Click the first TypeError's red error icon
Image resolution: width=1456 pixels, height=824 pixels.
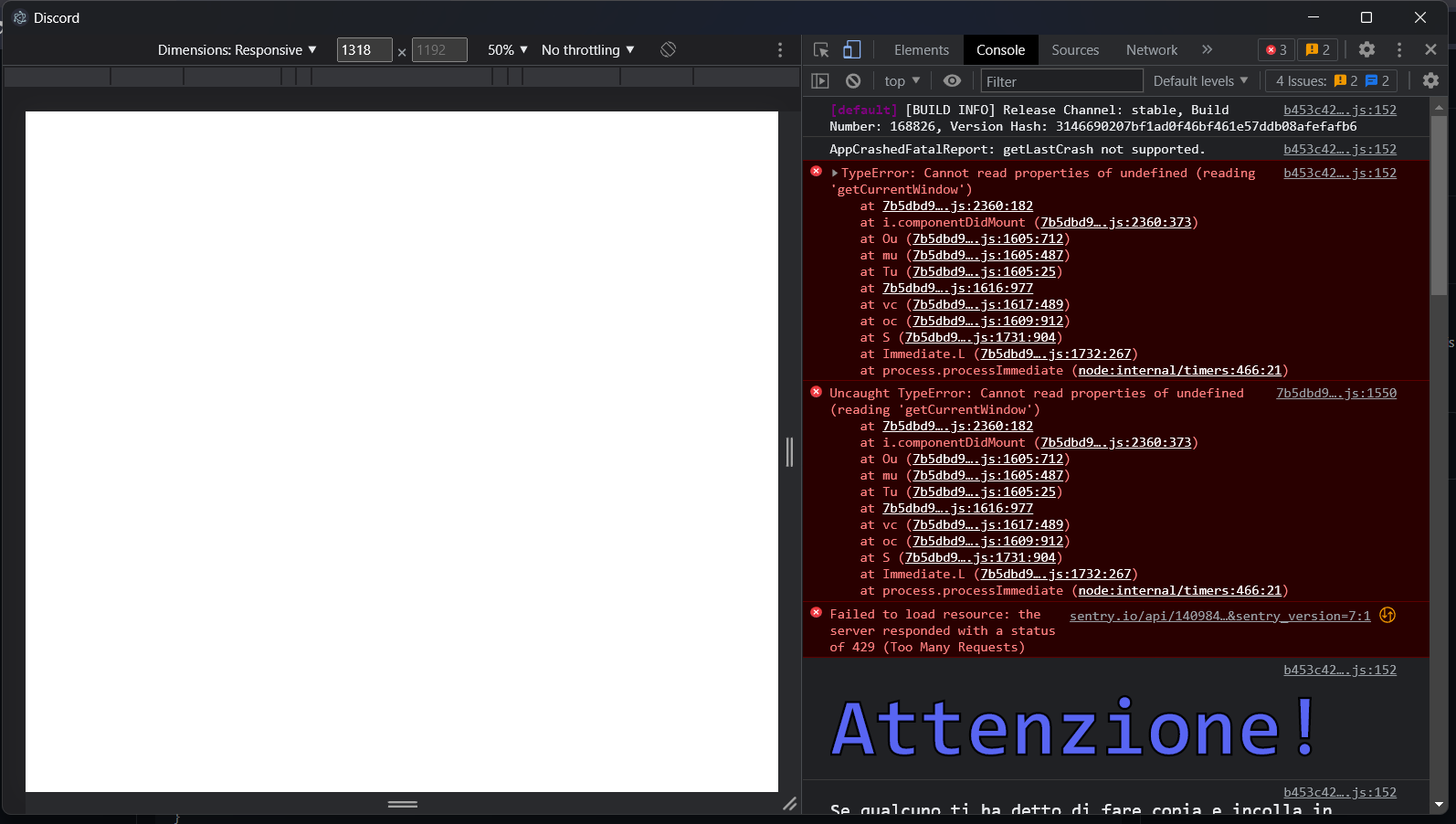click(x=817, y=171)
